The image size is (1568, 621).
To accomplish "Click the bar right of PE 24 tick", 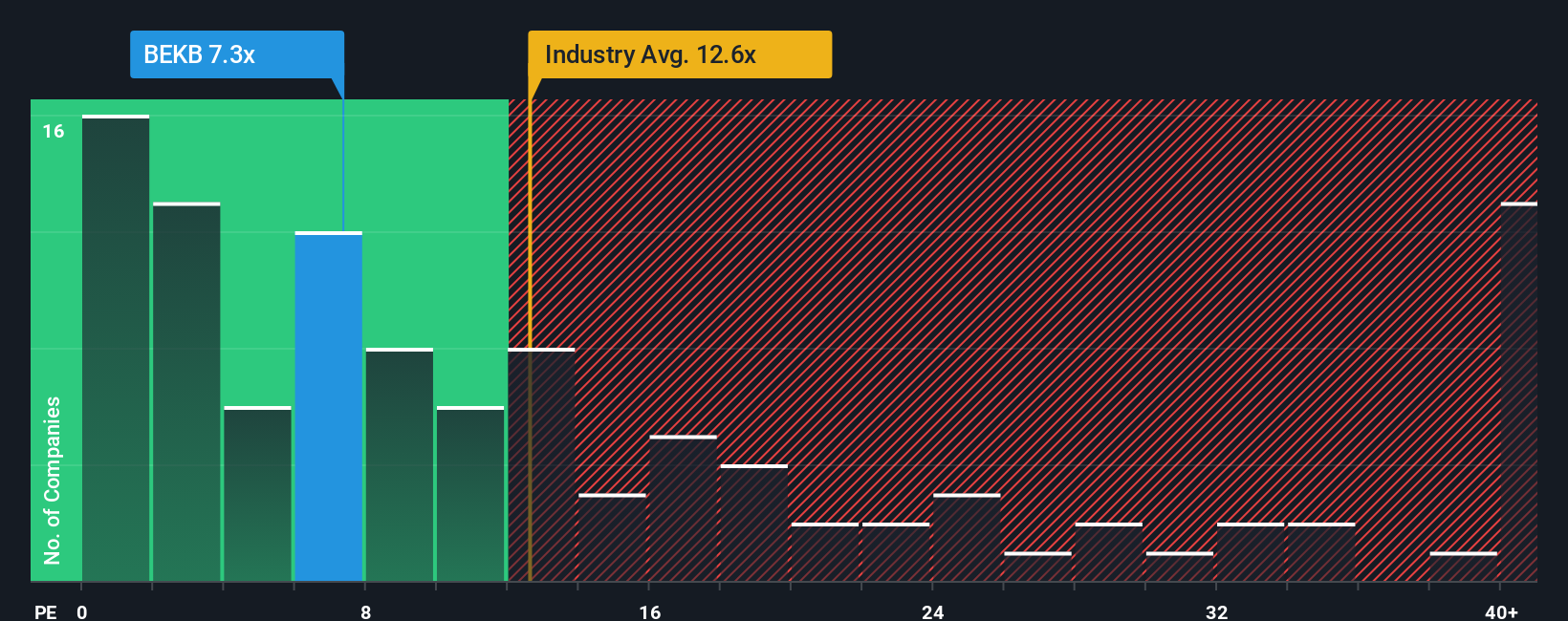I will click(967, 537).
